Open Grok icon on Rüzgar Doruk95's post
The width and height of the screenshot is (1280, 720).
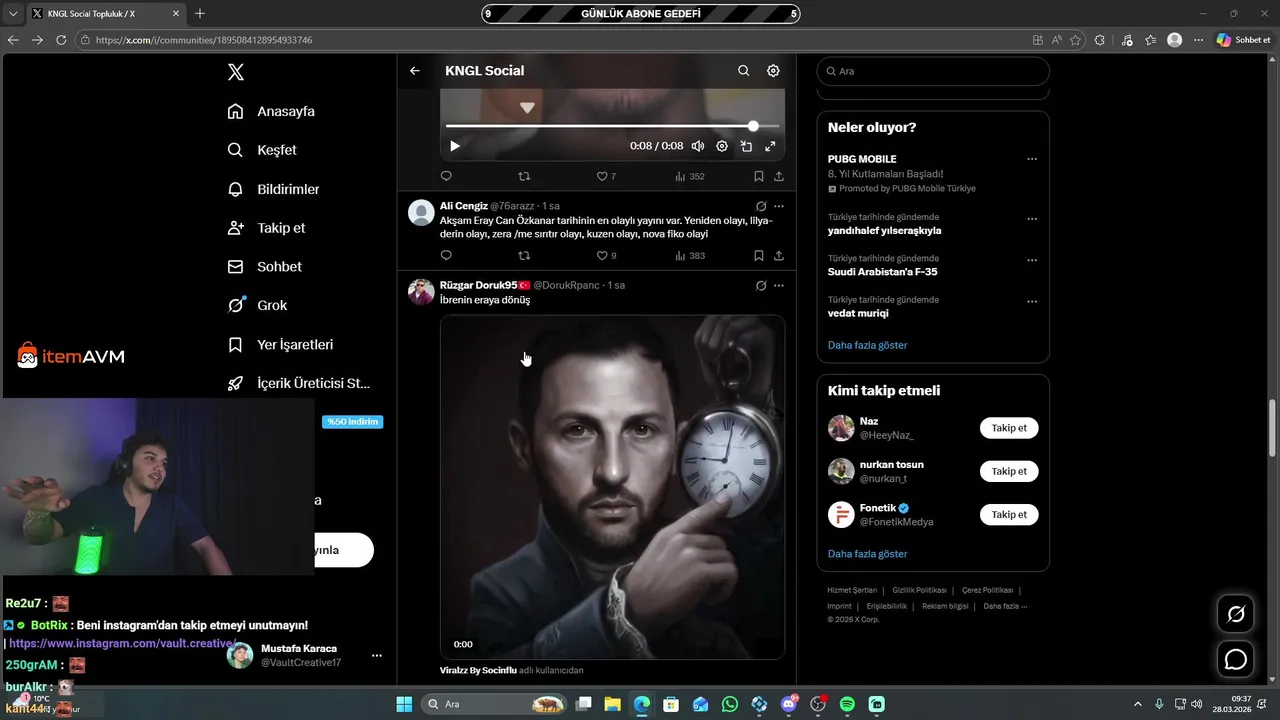(761, 285)
